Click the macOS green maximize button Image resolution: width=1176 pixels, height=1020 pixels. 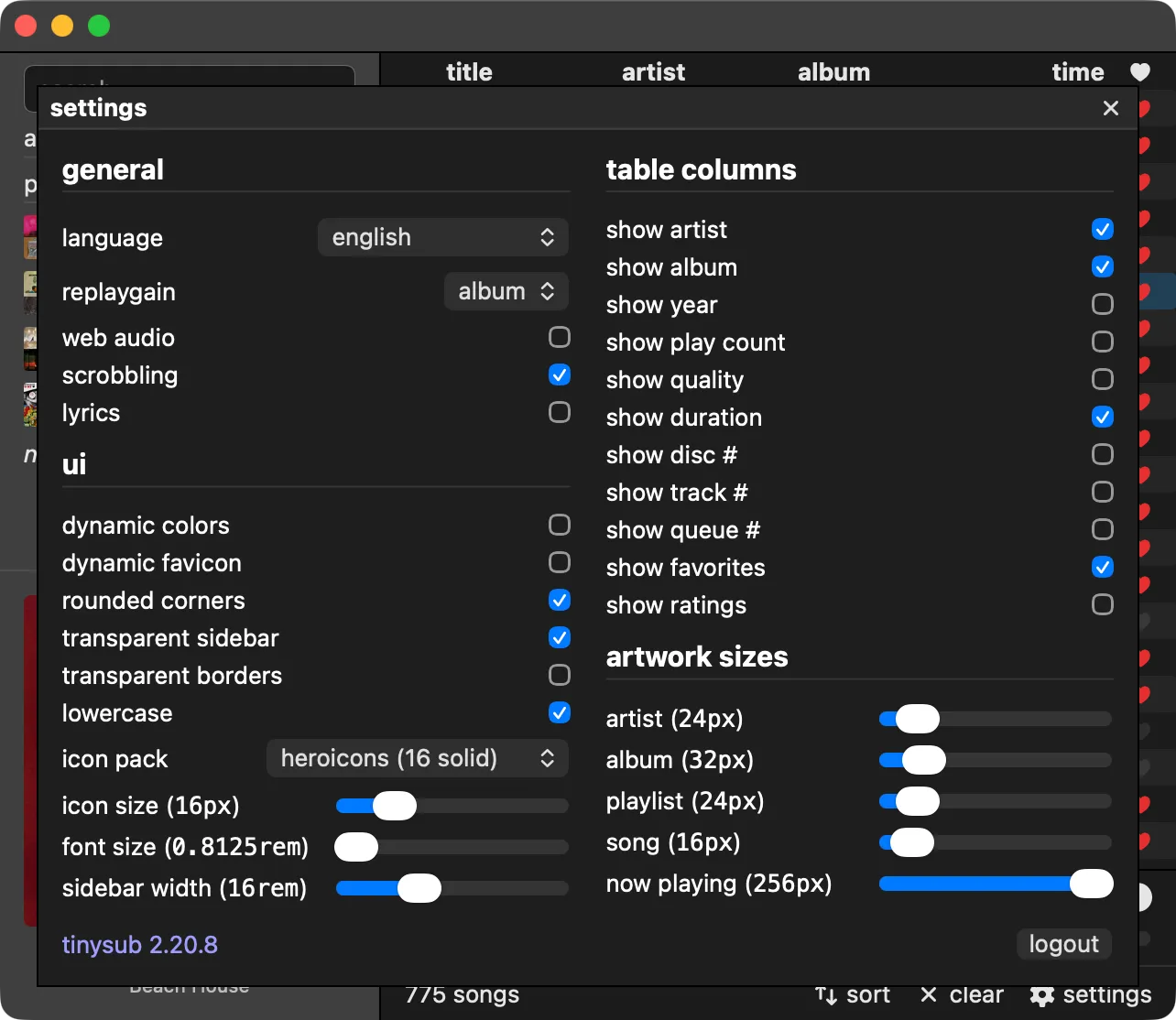point(99,27)
